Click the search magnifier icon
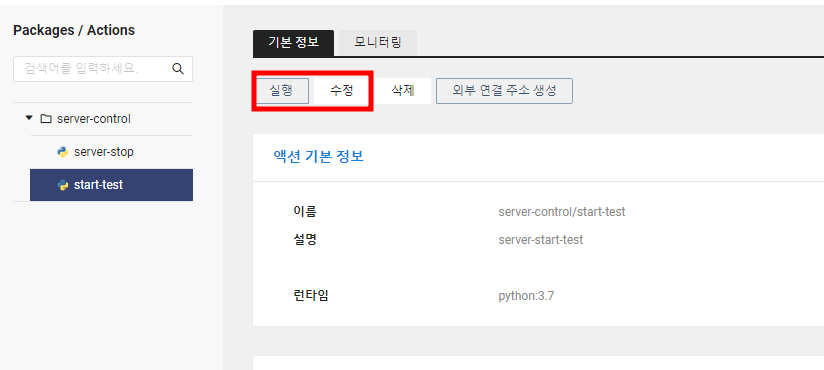This screenshot has height=370, width=824. [x=178, y=69]
